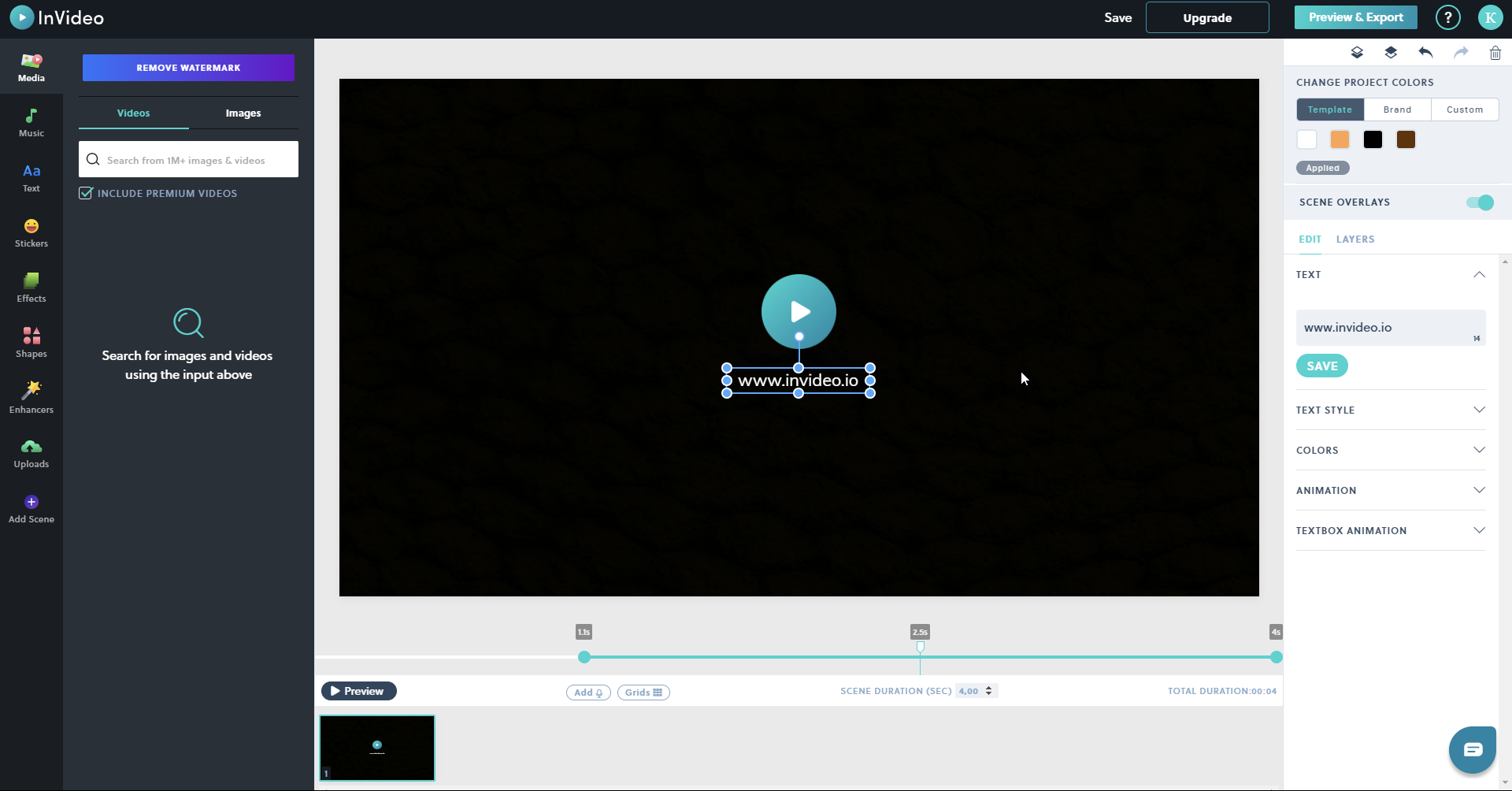Open the Text panel

point(31,178)
